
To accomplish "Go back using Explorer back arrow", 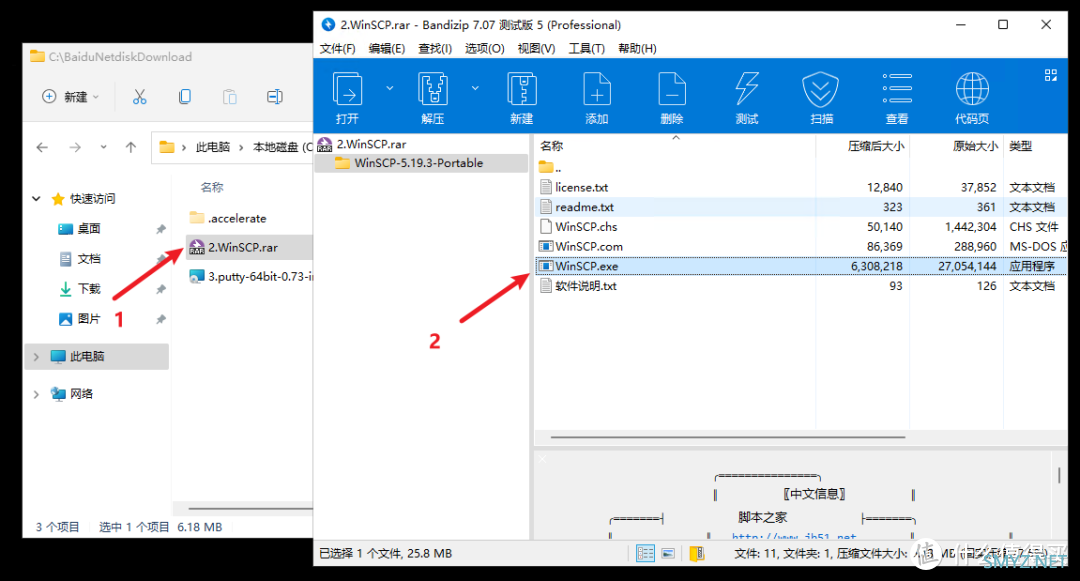I will pyautogui.click(x=42, y=147).
